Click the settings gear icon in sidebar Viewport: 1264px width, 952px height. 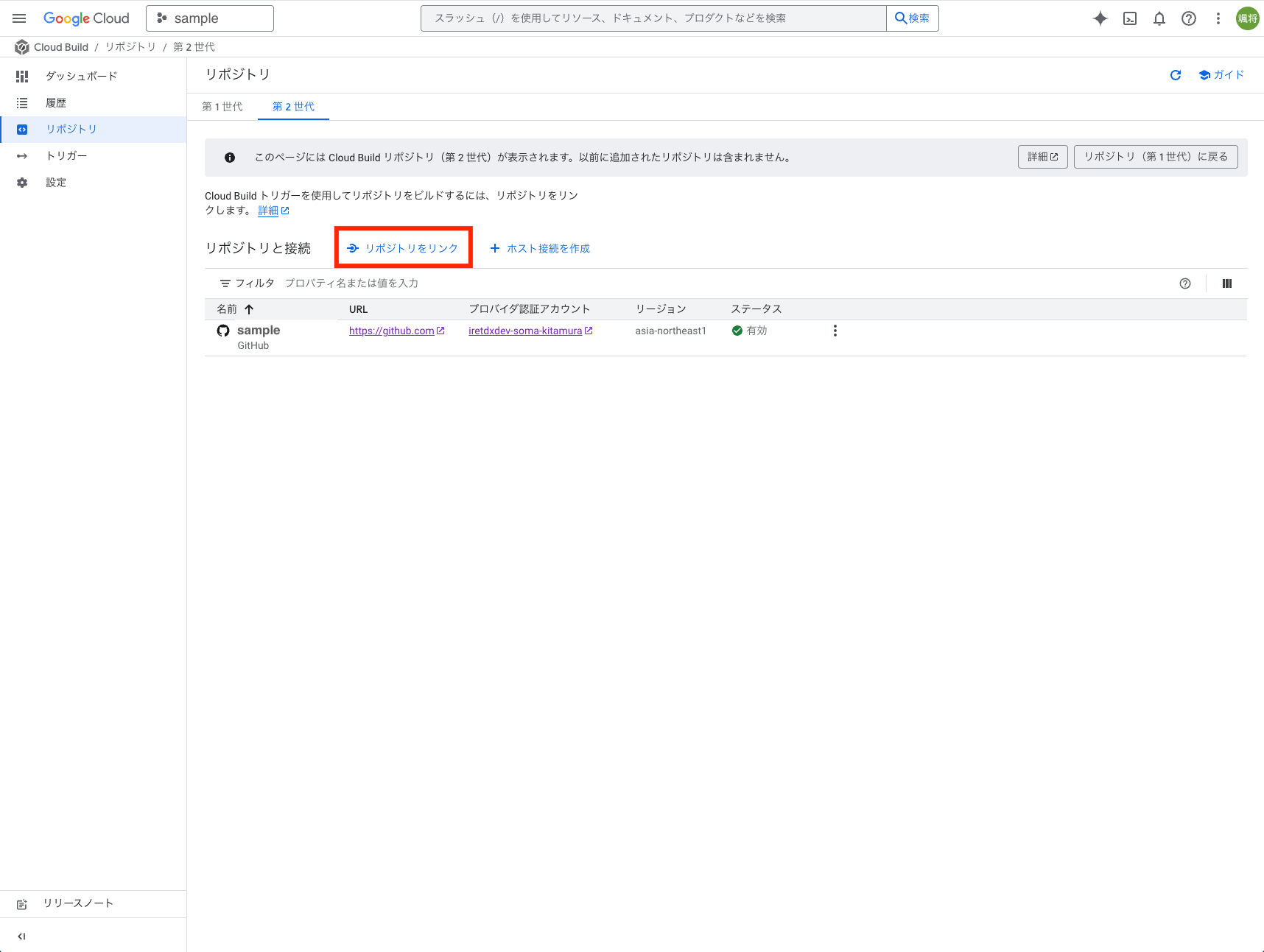tap(22, 183)
